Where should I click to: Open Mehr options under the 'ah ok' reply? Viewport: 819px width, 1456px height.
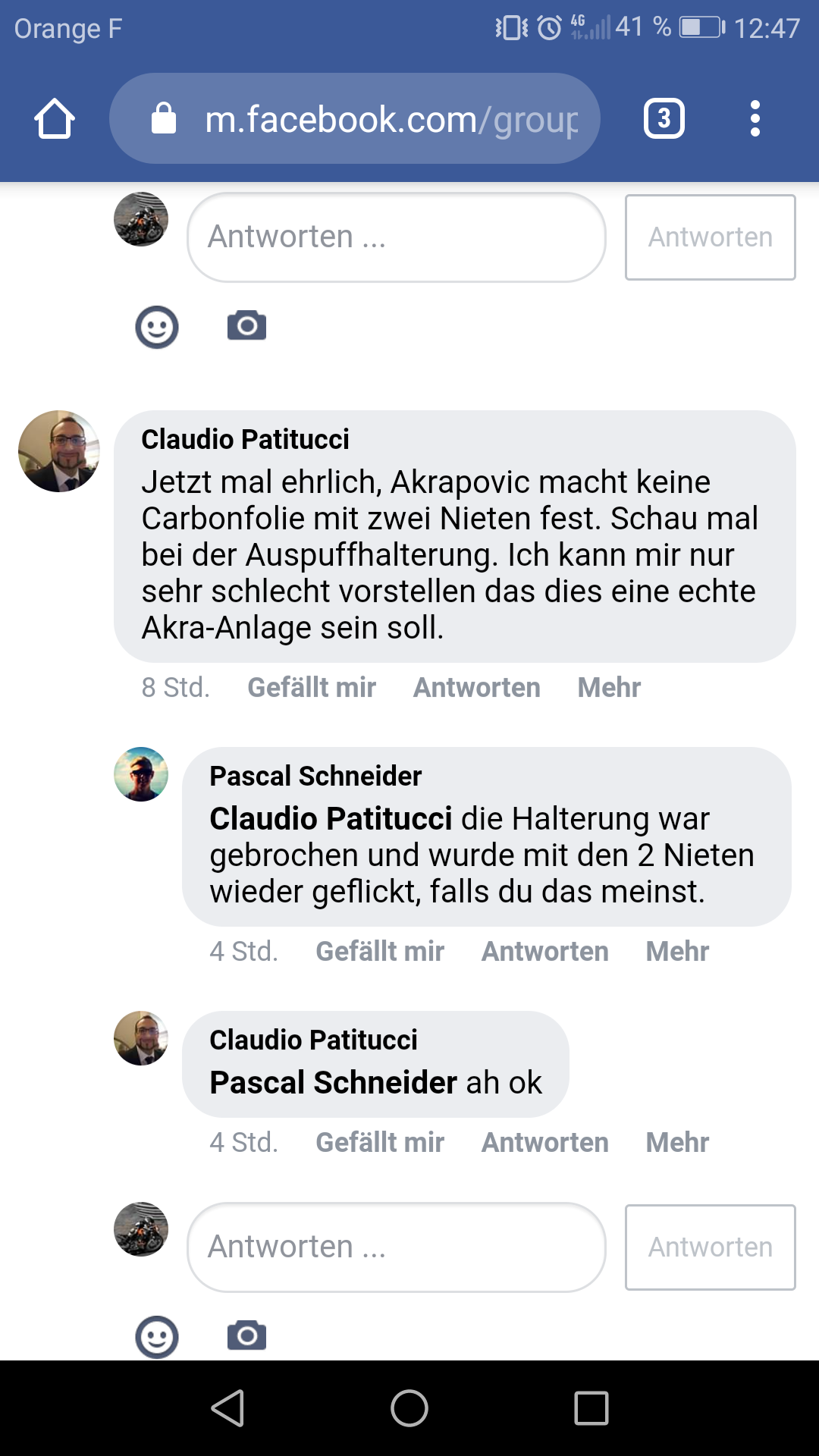click(x=677, y=1143)
